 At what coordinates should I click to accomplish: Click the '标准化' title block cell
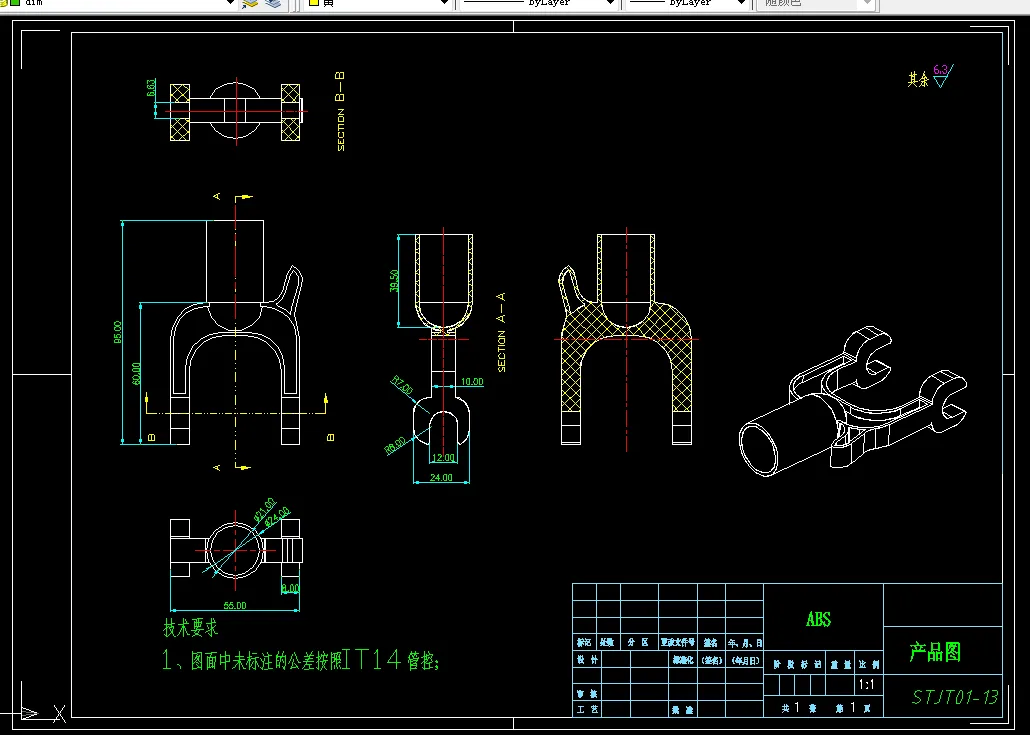(x=683, y=659)
